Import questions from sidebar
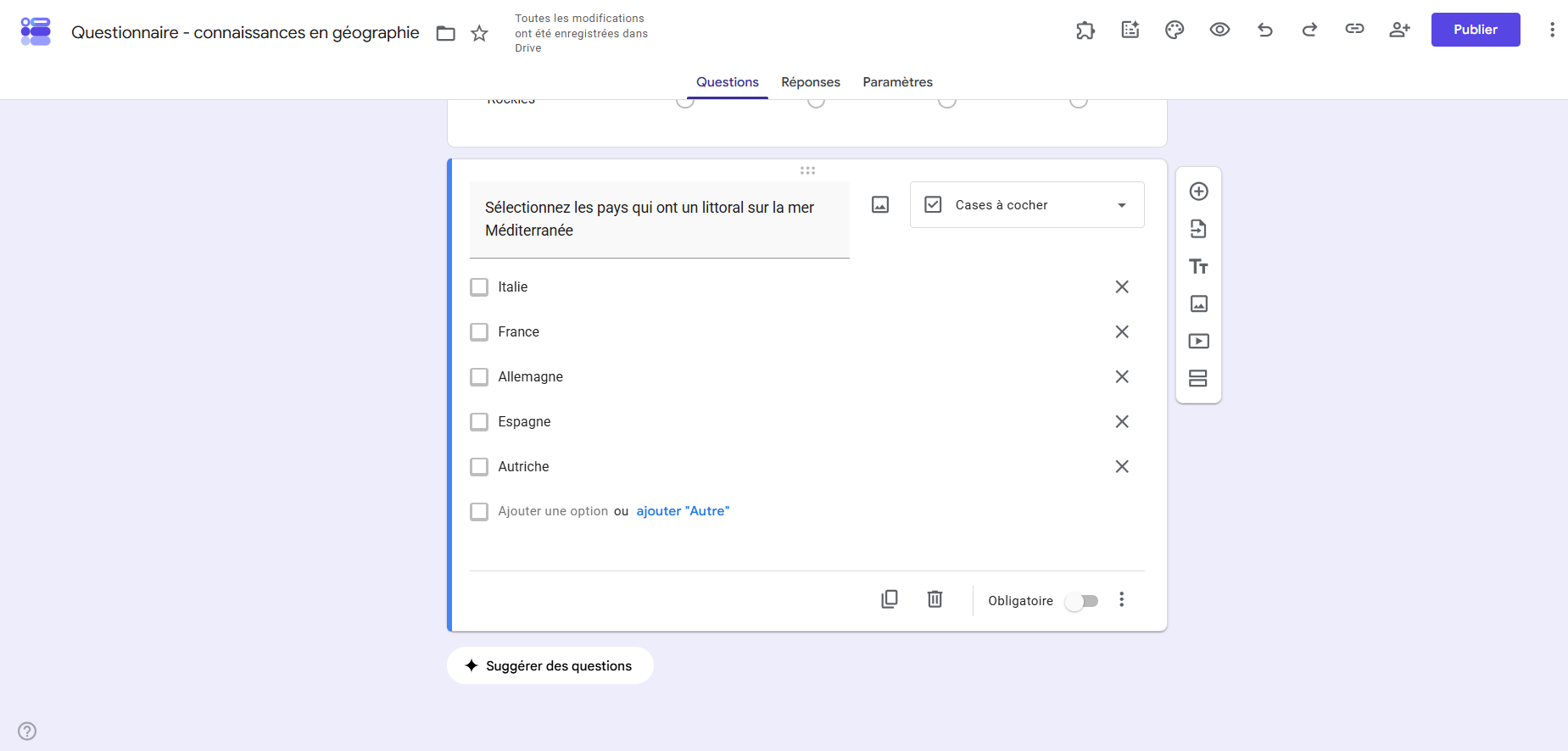 pos(1198,229)
